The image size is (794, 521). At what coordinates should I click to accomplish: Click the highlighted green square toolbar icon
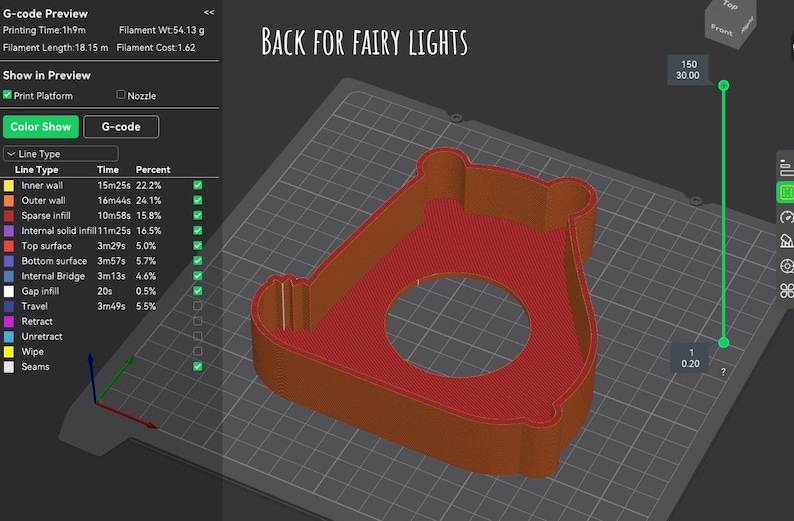click(x=786, y=192)
